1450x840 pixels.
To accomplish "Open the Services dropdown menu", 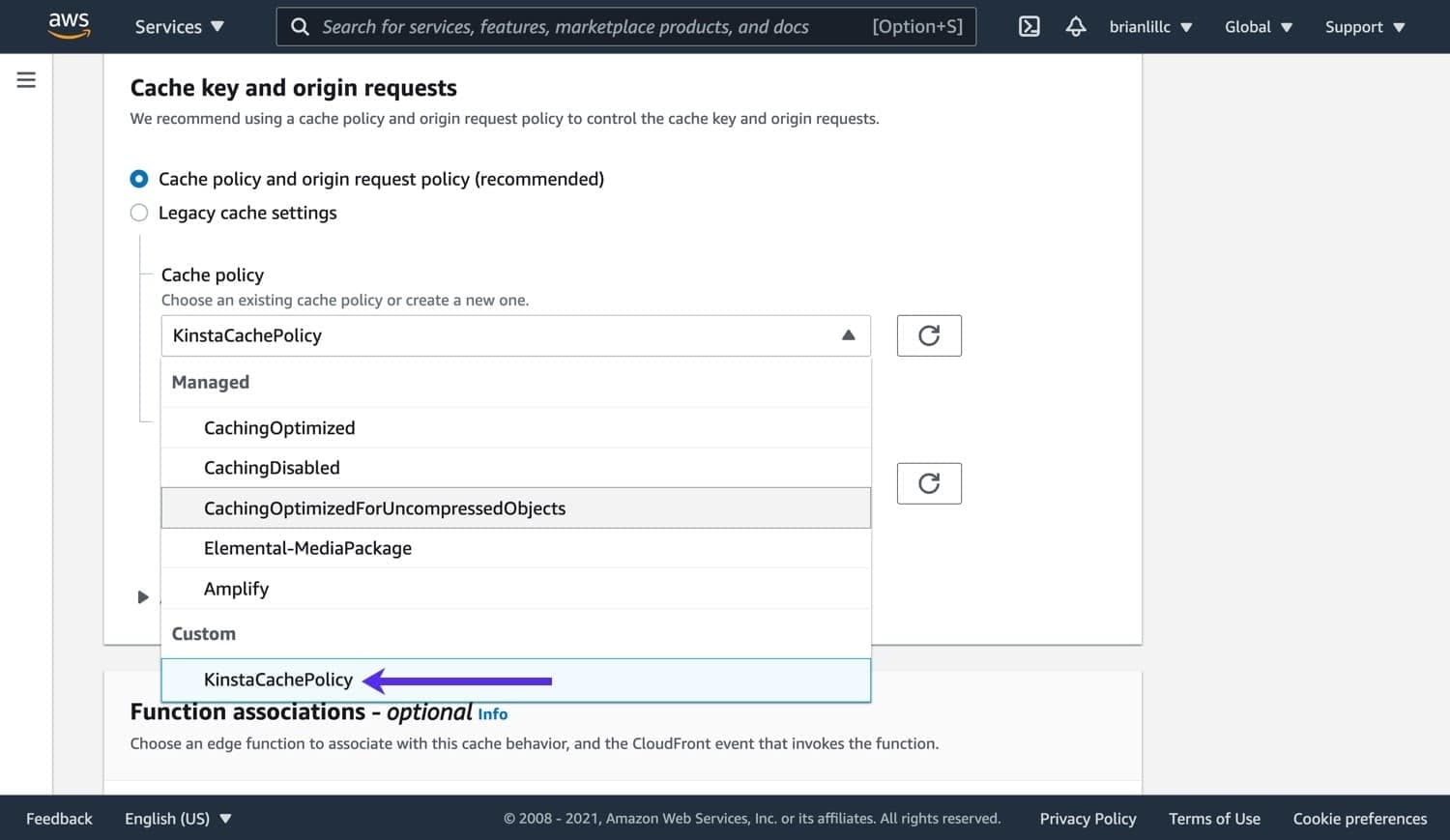I will 180,27.
